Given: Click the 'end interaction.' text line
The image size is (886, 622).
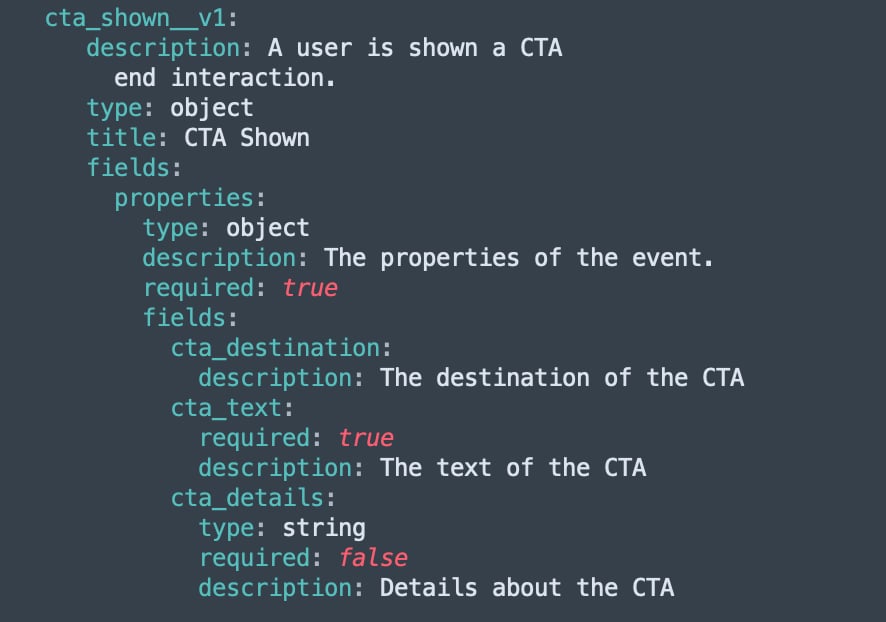Looking at the screenshot, I should pos(225,78).
